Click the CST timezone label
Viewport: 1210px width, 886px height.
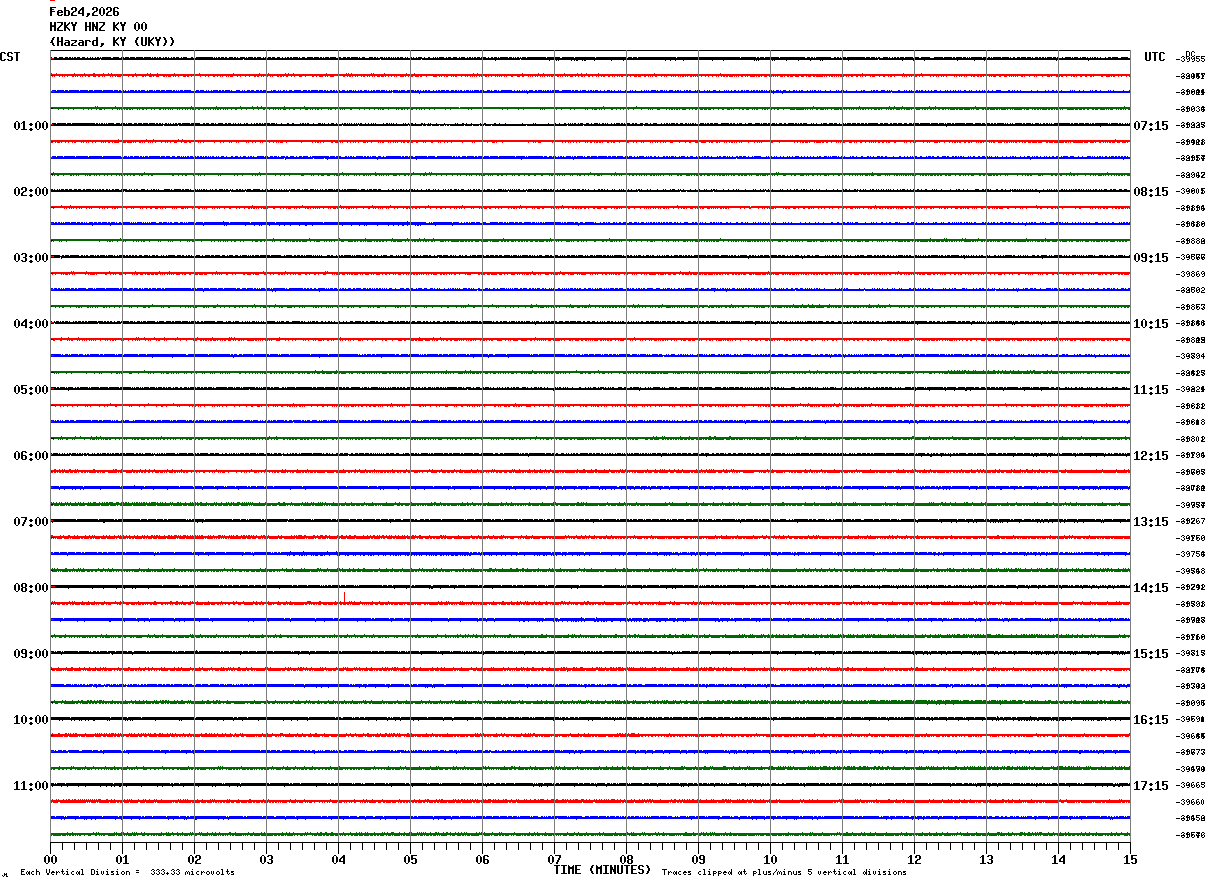click(10, 57)
